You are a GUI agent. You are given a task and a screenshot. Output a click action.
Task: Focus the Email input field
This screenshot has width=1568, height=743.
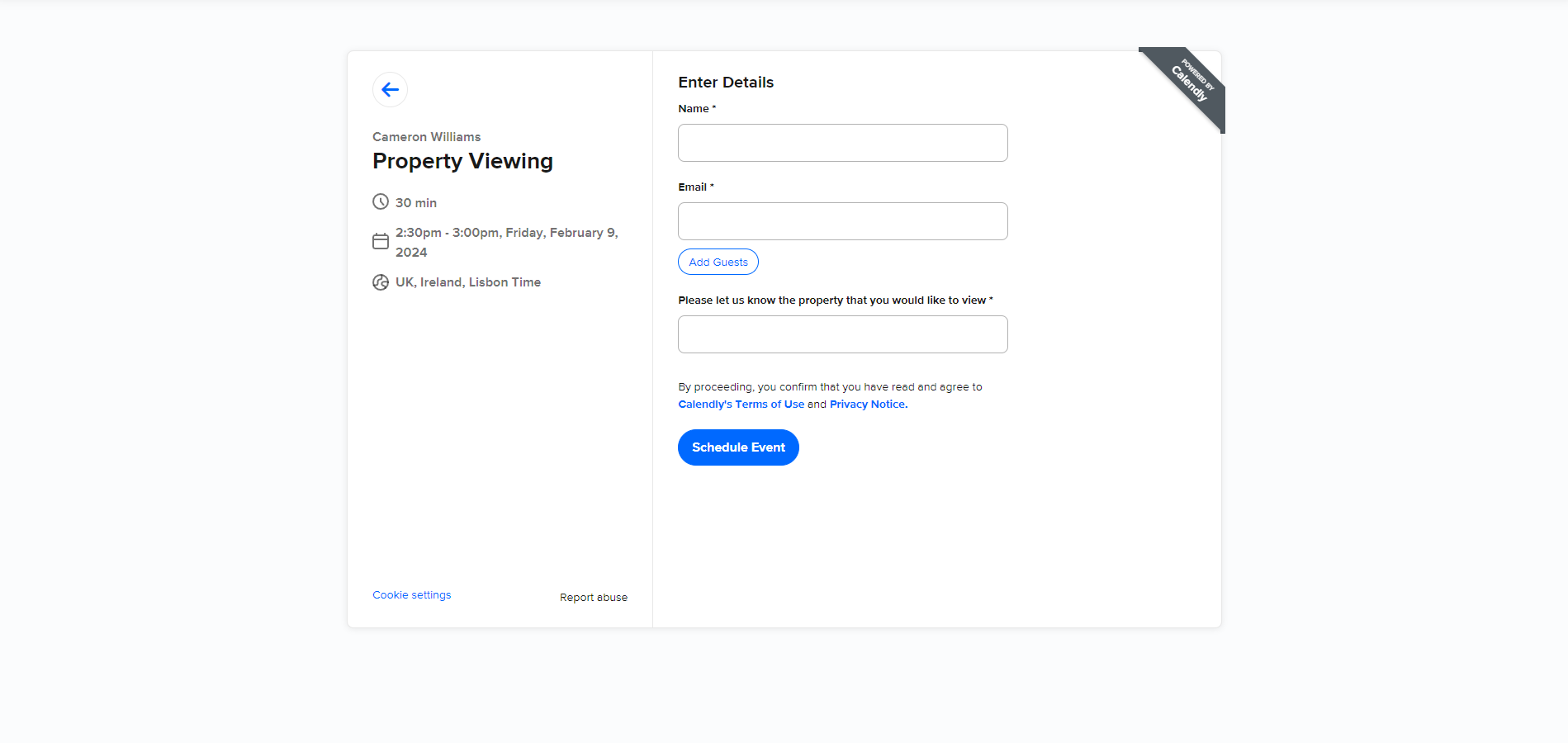click(x=842, y=221)
